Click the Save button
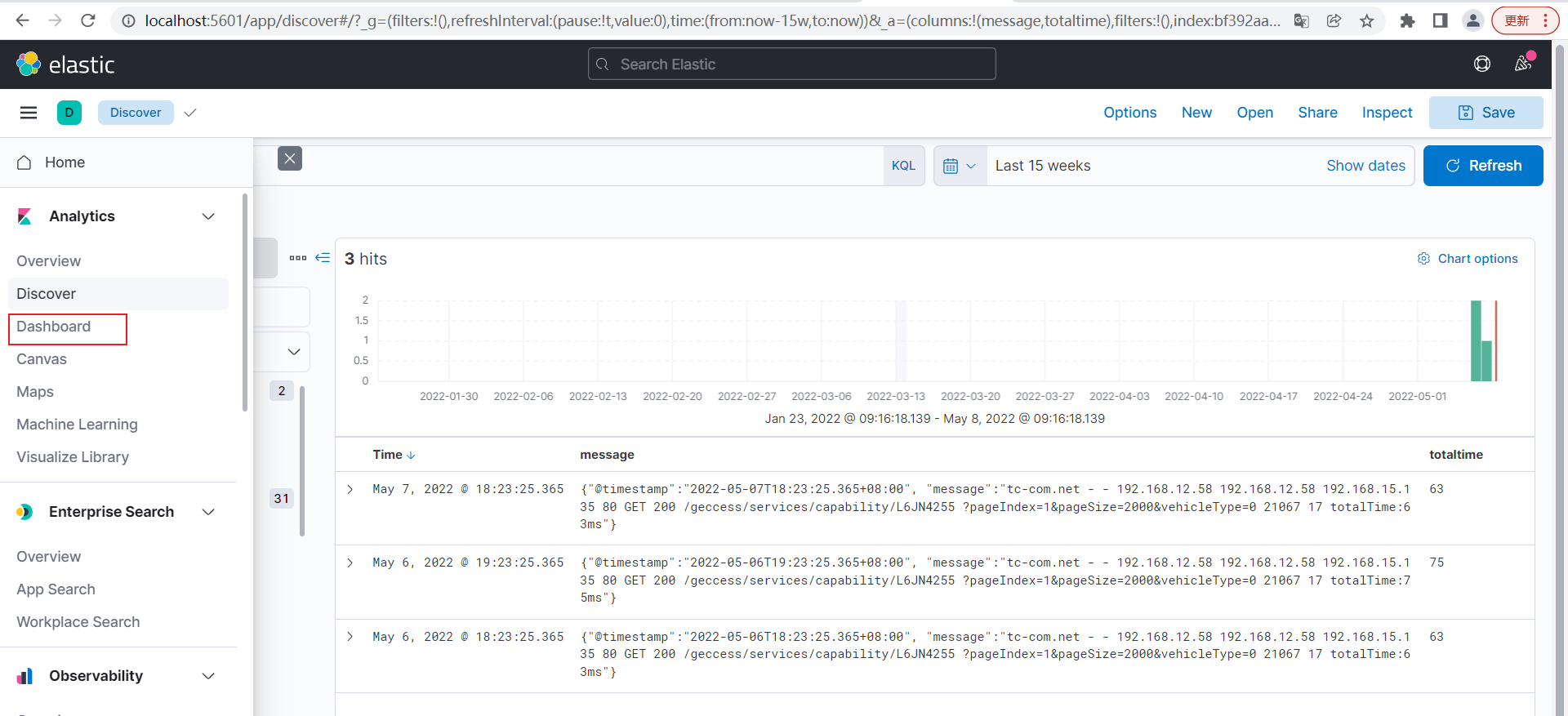The height and width of the screenshot is (716, 1568). (1486, 113)
